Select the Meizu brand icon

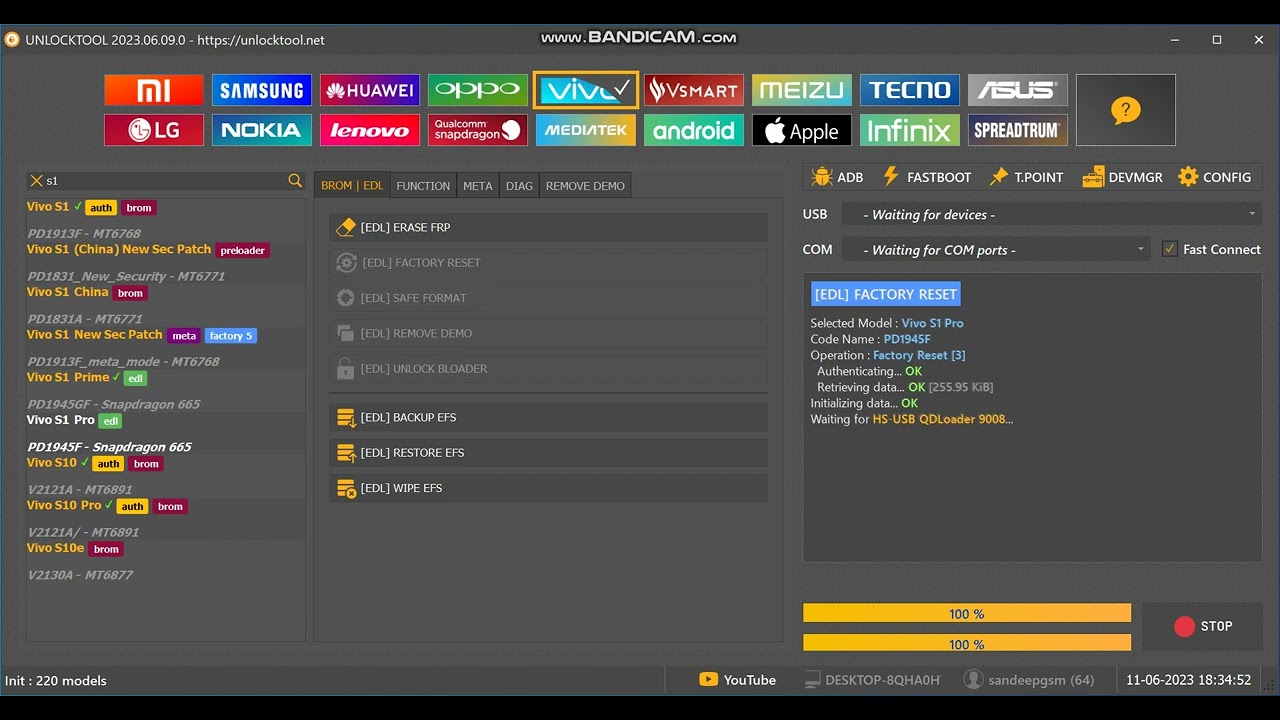tap(802, 90)
